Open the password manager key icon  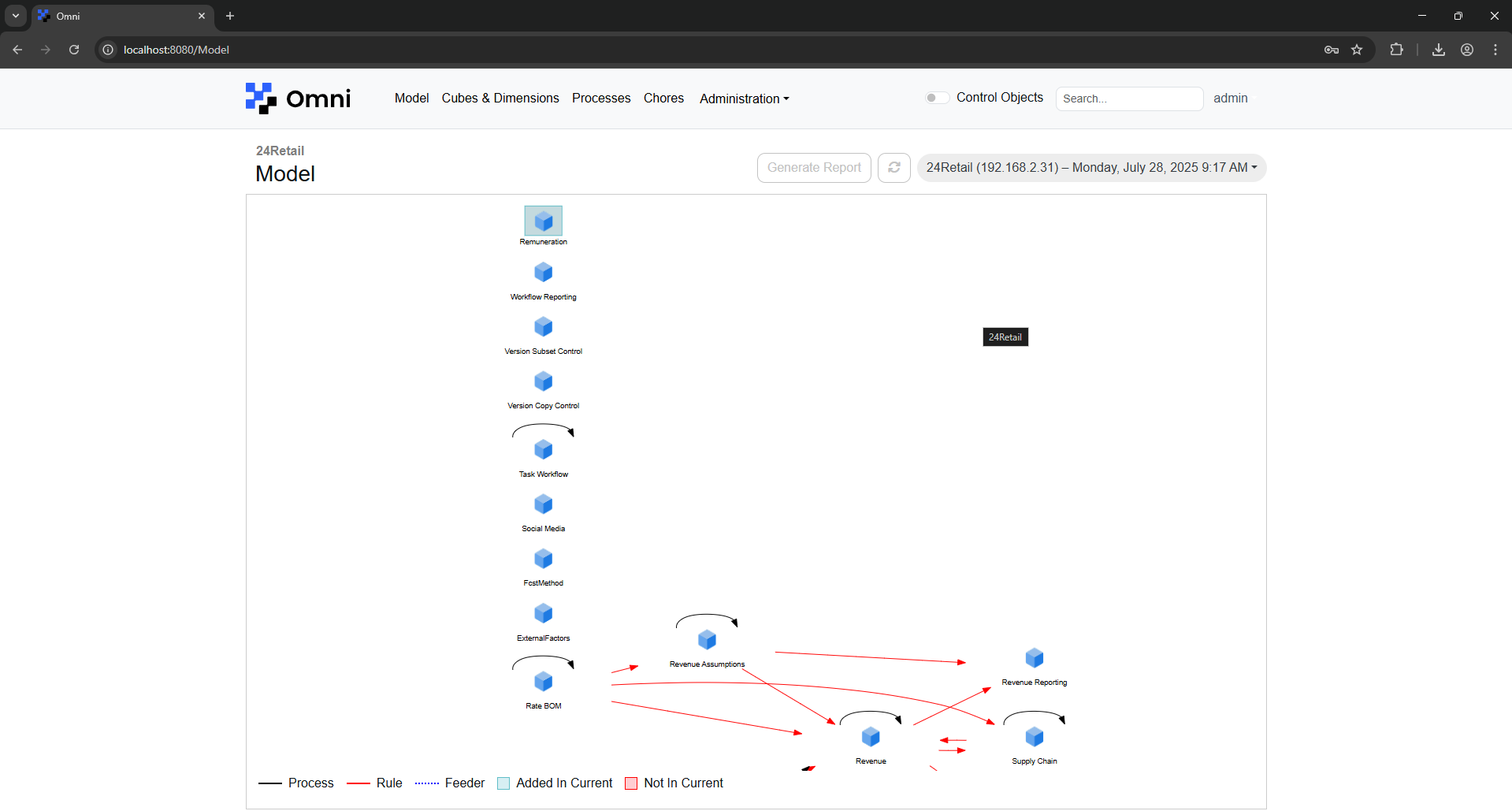(x=1332, y=50)
